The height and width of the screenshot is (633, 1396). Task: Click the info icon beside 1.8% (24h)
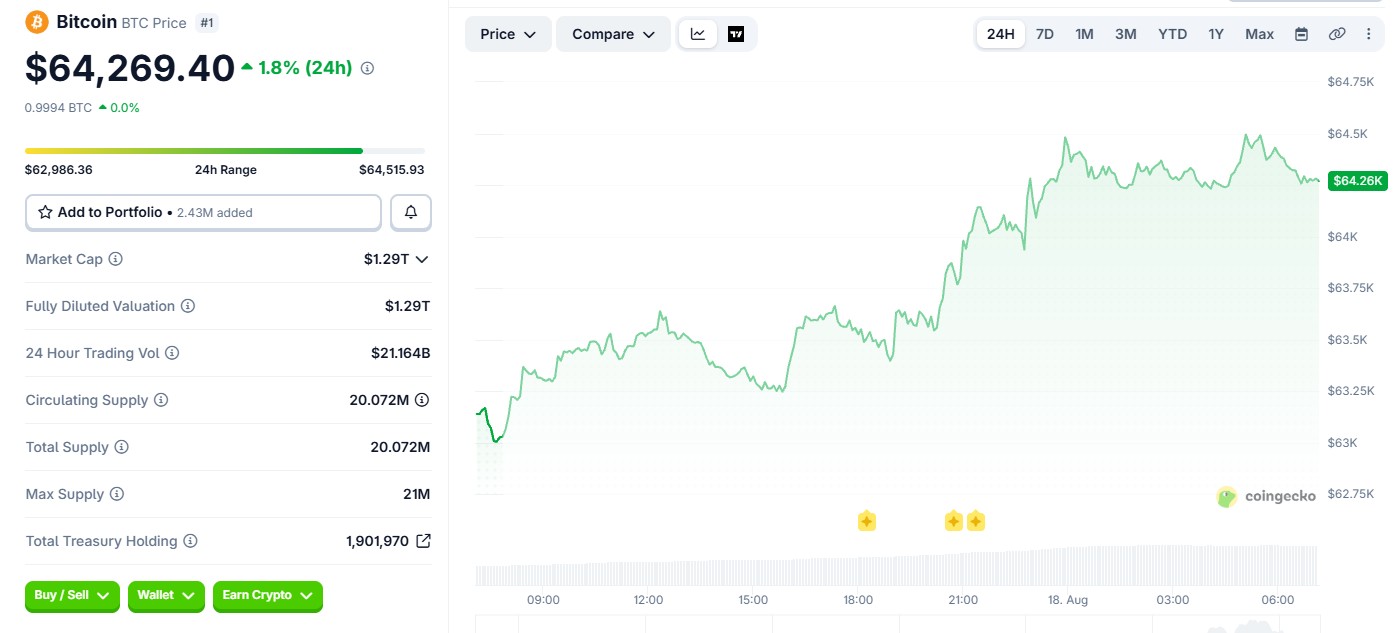point(367,68)
